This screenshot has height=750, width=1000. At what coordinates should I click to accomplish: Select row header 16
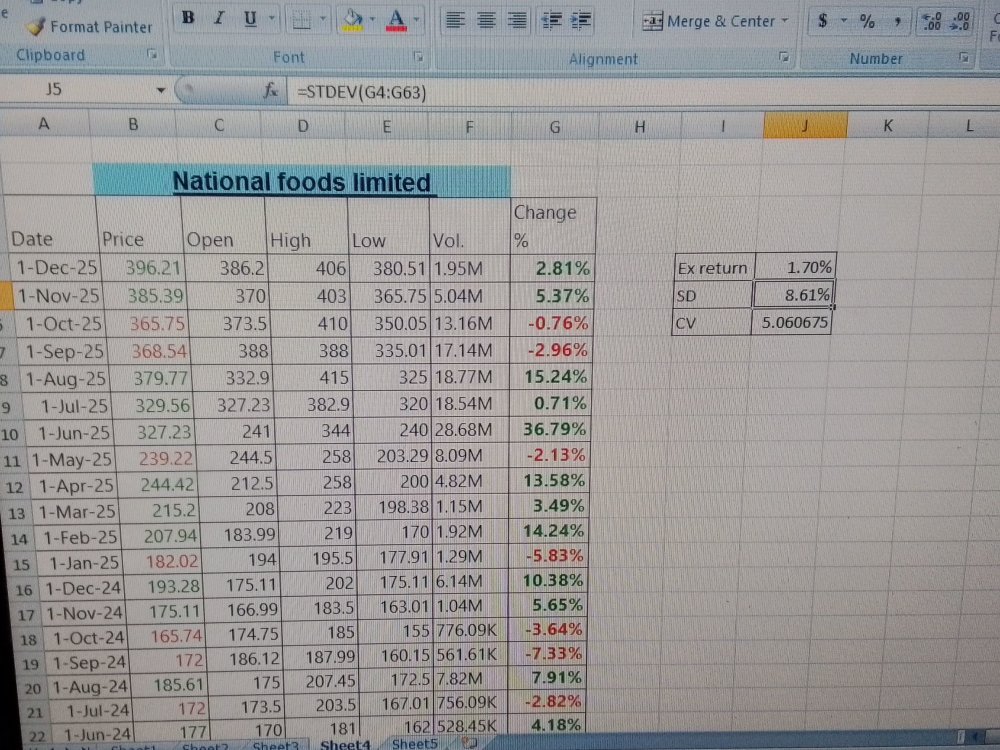23,590
